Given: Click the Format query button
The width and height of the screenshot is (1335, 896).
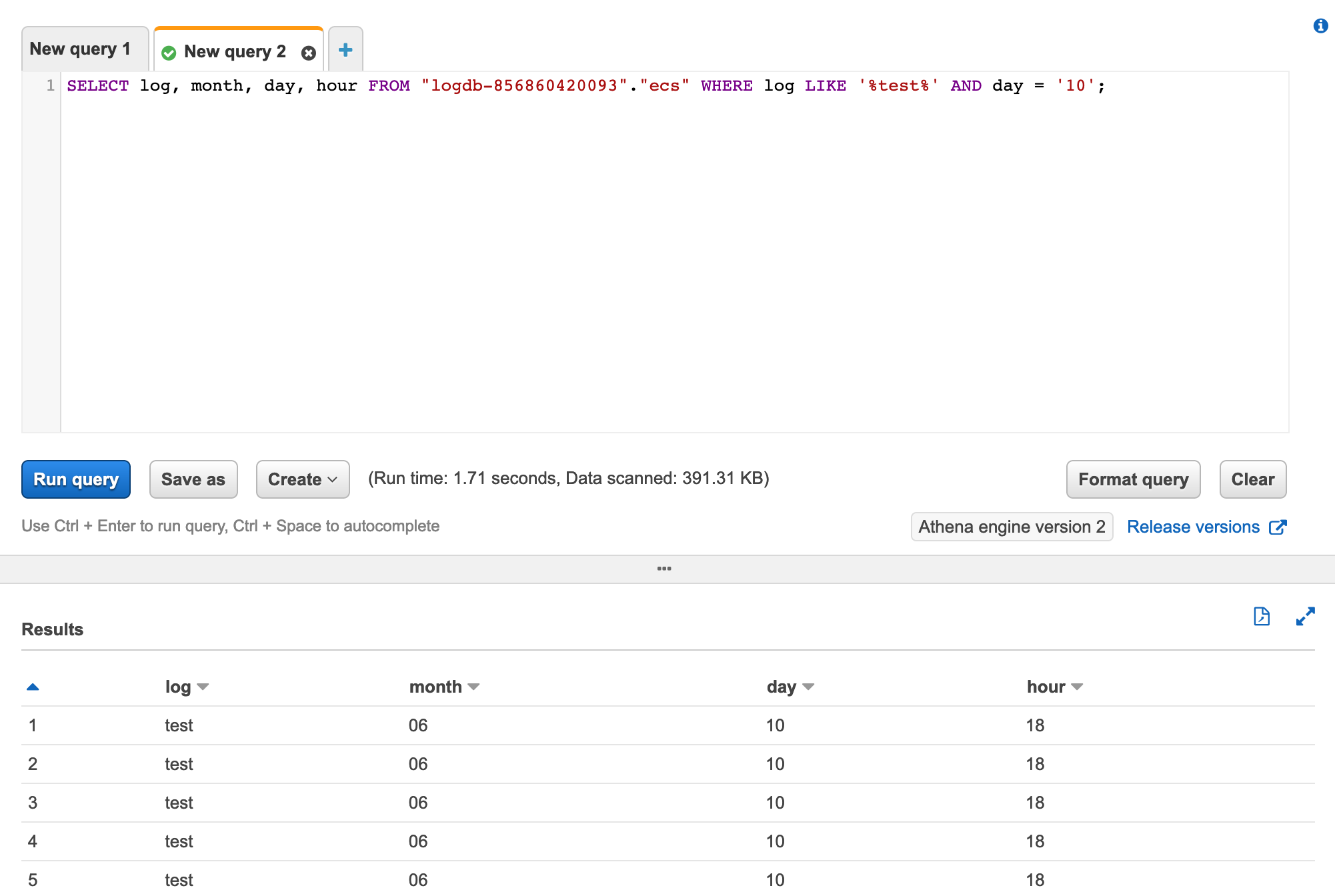Looking at the screenshot, I should click(x=1133, y=479).
